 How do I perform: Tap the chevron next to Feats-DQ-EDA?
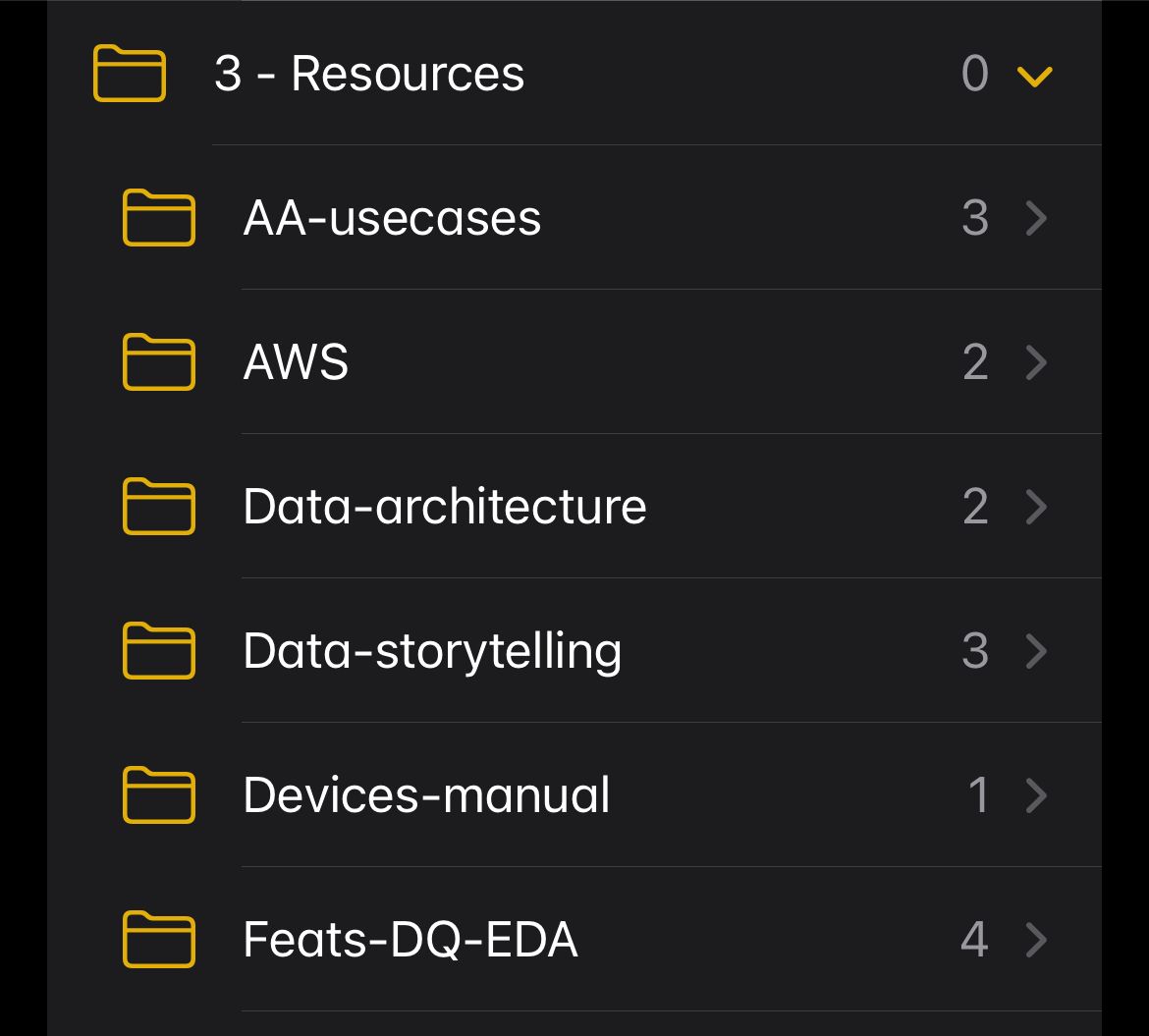(x=1037, y=940)
